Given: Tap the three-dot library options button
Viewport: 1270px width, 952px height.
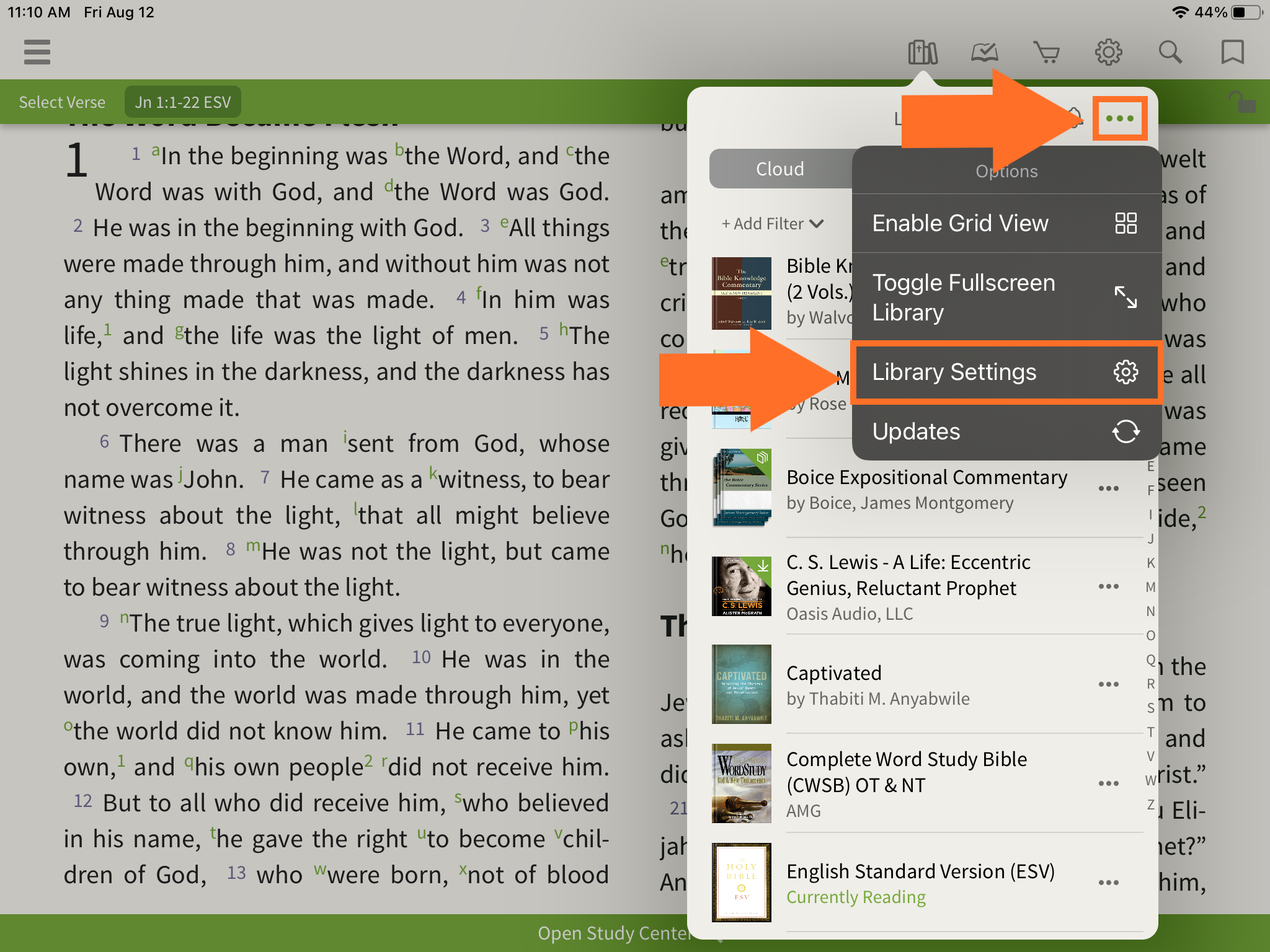Looking at the screenshot, I should pos(1120,118).
